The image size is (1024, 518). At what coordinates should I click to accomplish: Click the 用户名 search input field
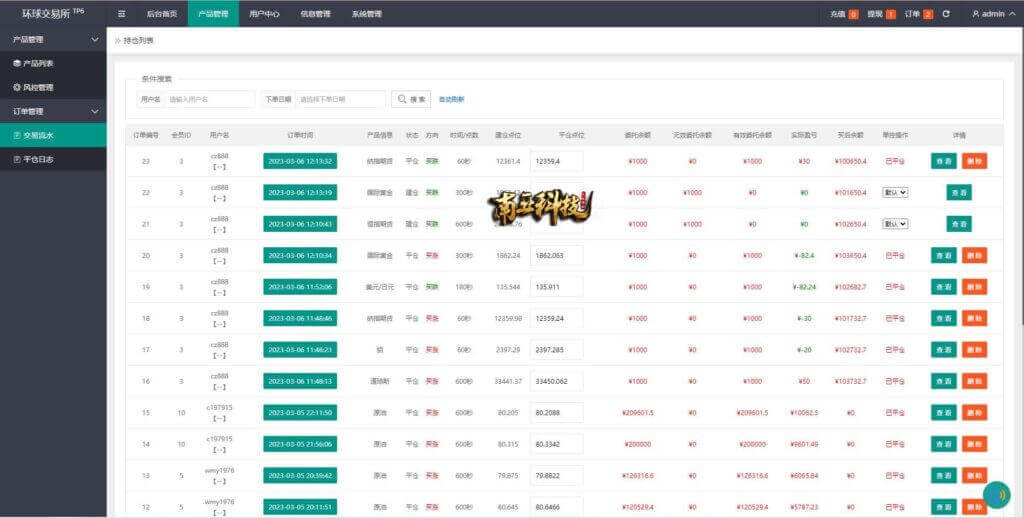tap(209, 99)
